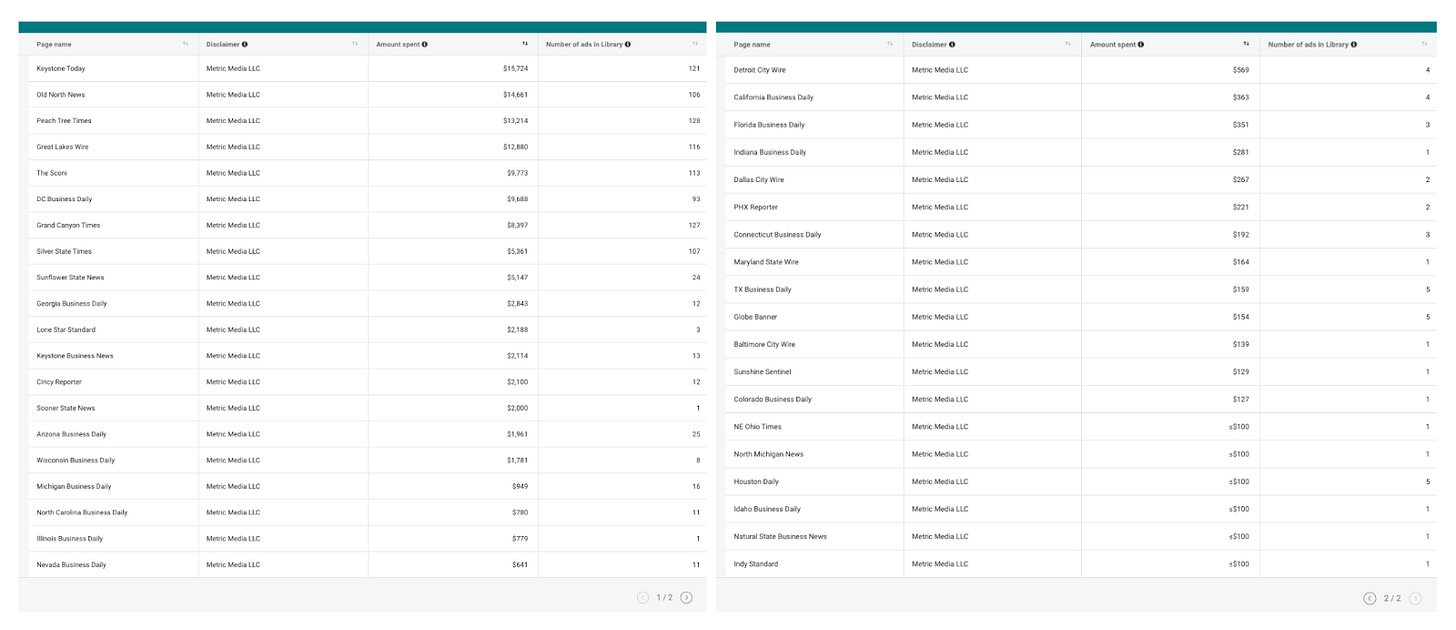Select Indy Standard page name
Viewport: 1456px width, 630px height.
tap(756, 564)
